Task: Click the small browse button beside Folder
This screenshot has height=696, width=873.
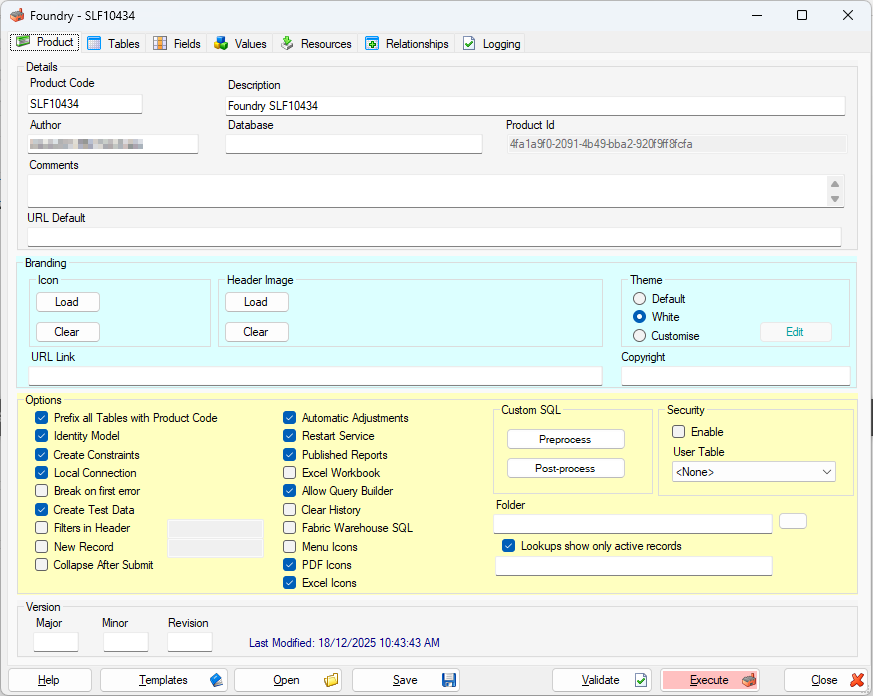Action: (793, 521)
